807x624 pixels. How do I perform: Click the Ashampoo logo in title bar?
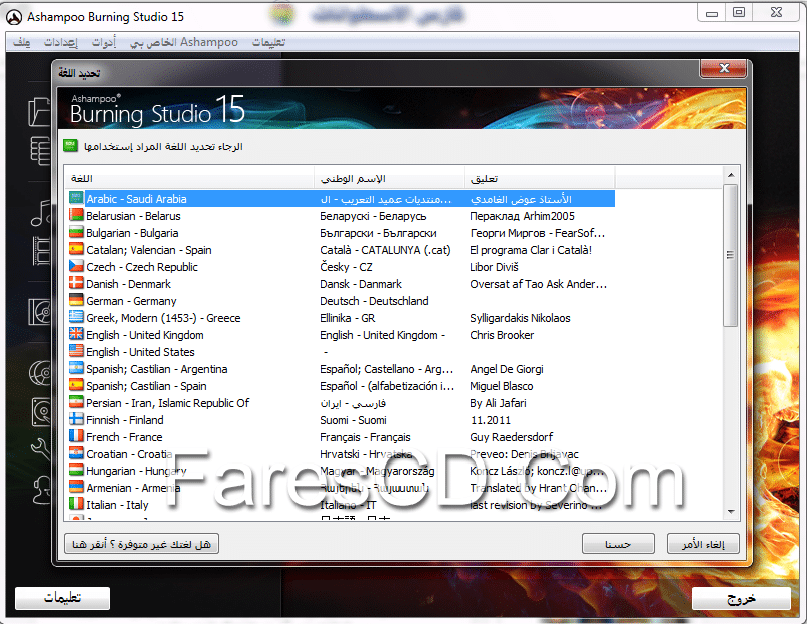(14, 17)
